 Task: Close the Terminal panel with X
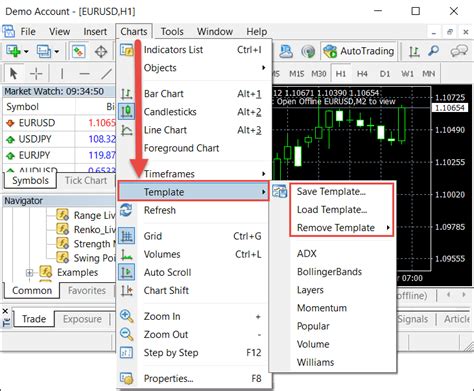5,311
